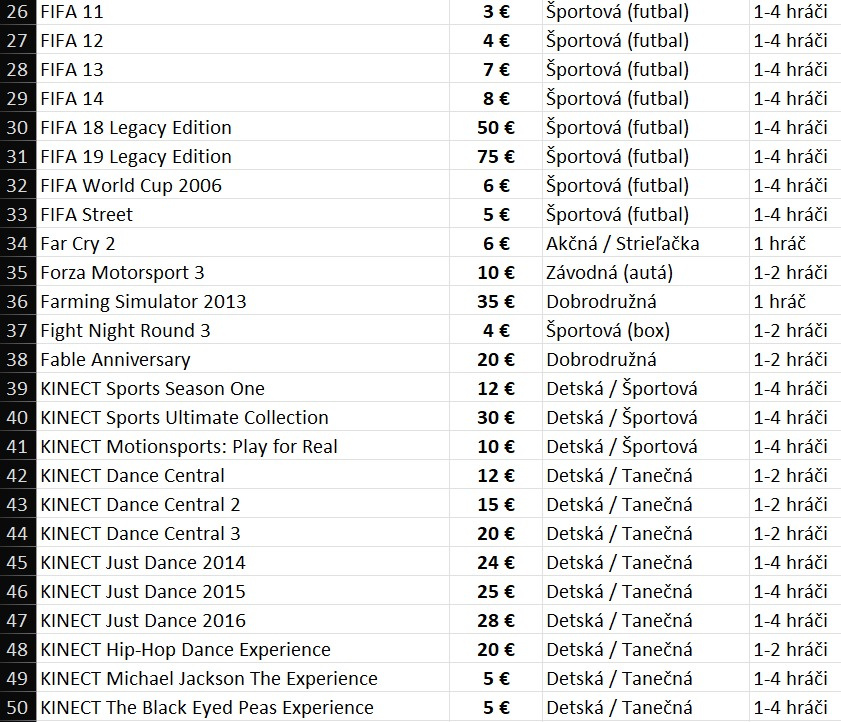Select row header 50
The image size is (841, 722).
17,708
